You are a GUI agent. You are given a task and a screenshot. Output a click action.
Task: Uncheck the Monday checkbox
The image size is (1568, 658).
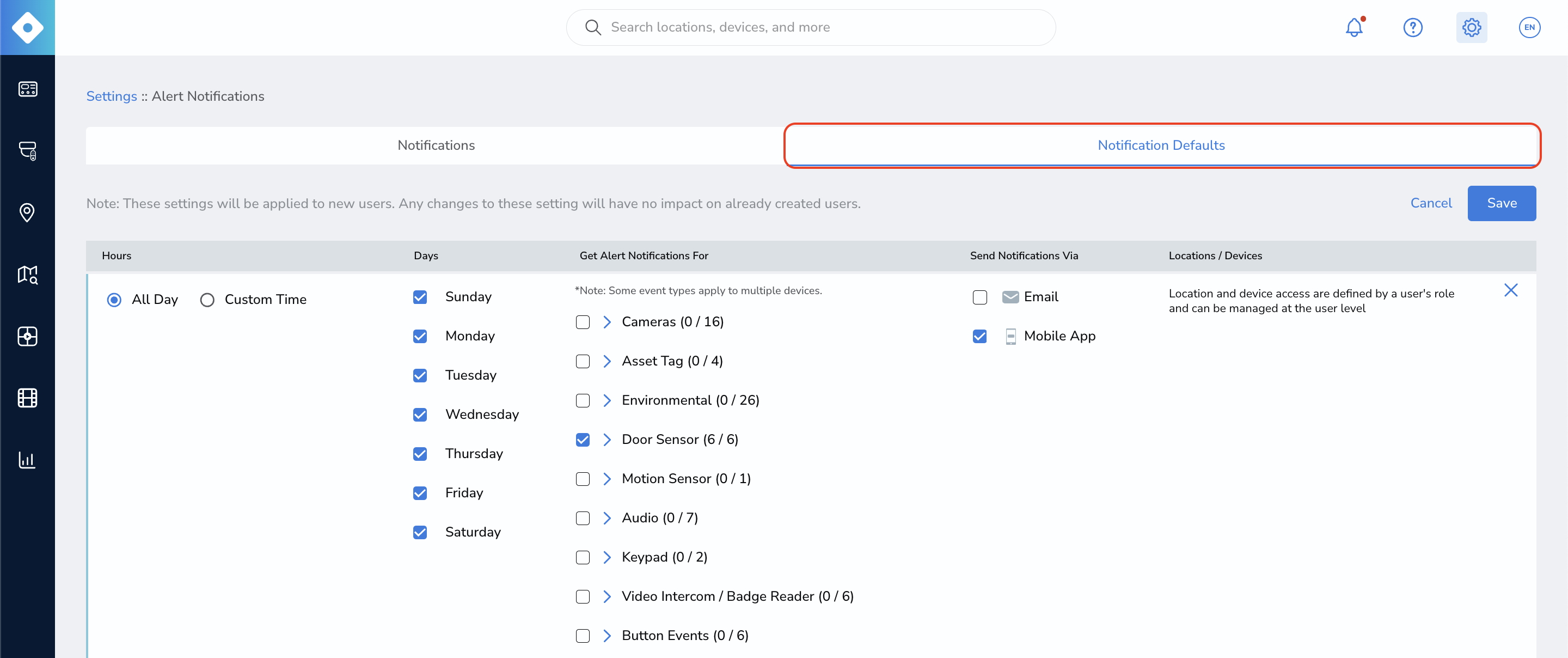point(420,336)
